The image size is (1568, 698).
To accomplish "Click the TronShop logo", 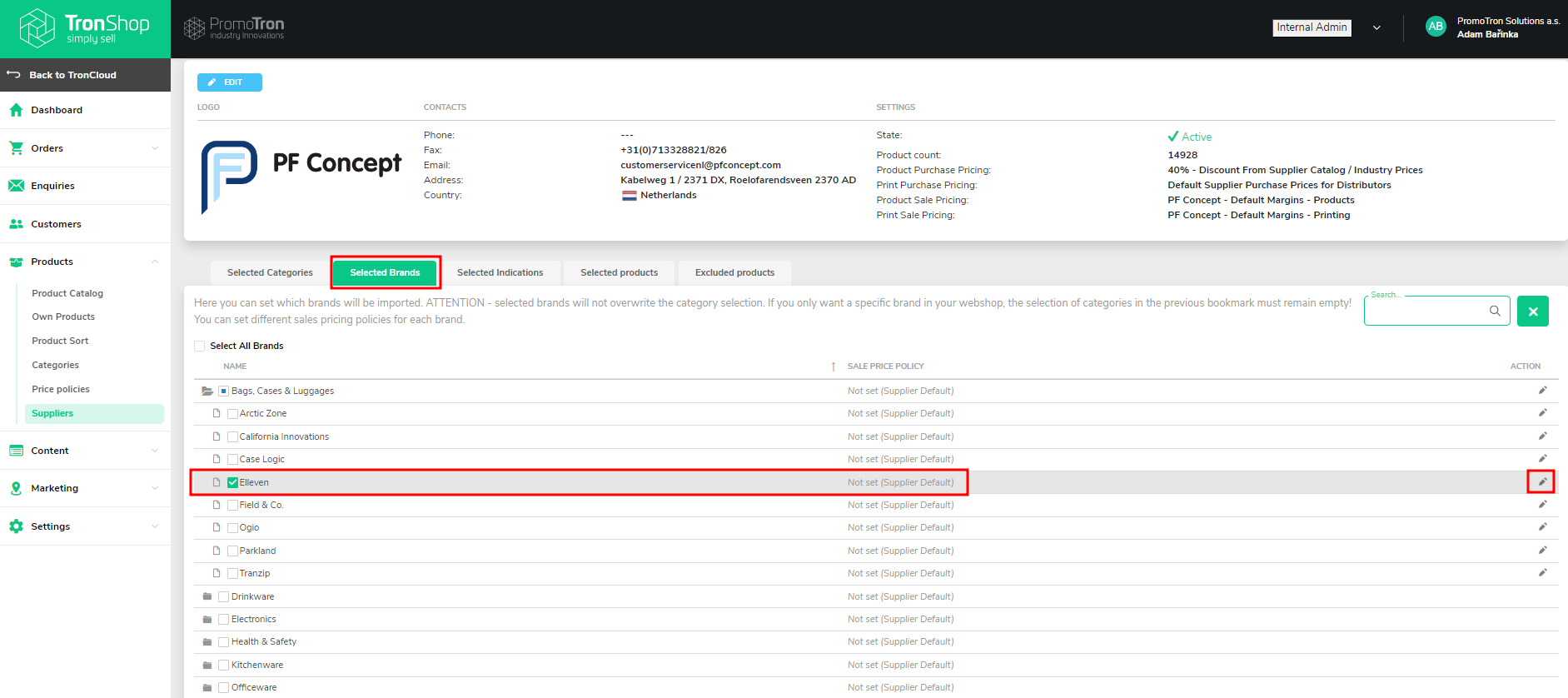I will pos(85,28).
